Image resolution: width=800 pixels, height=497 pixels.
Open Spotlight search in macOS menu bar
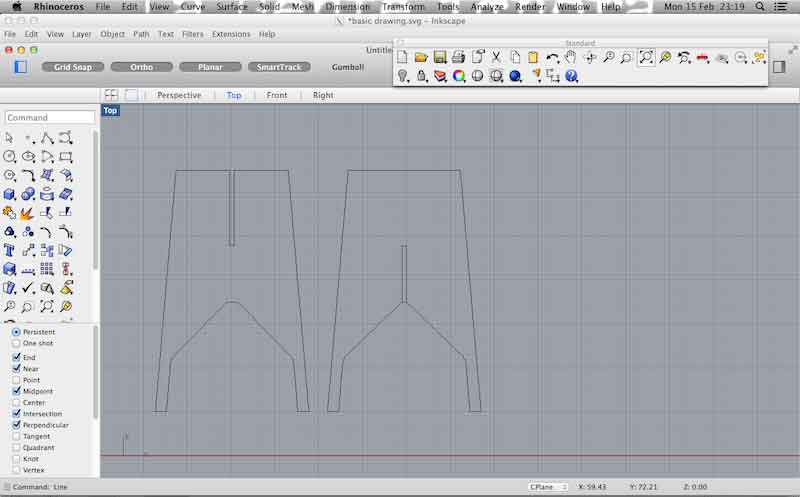(x=760, y=7)
